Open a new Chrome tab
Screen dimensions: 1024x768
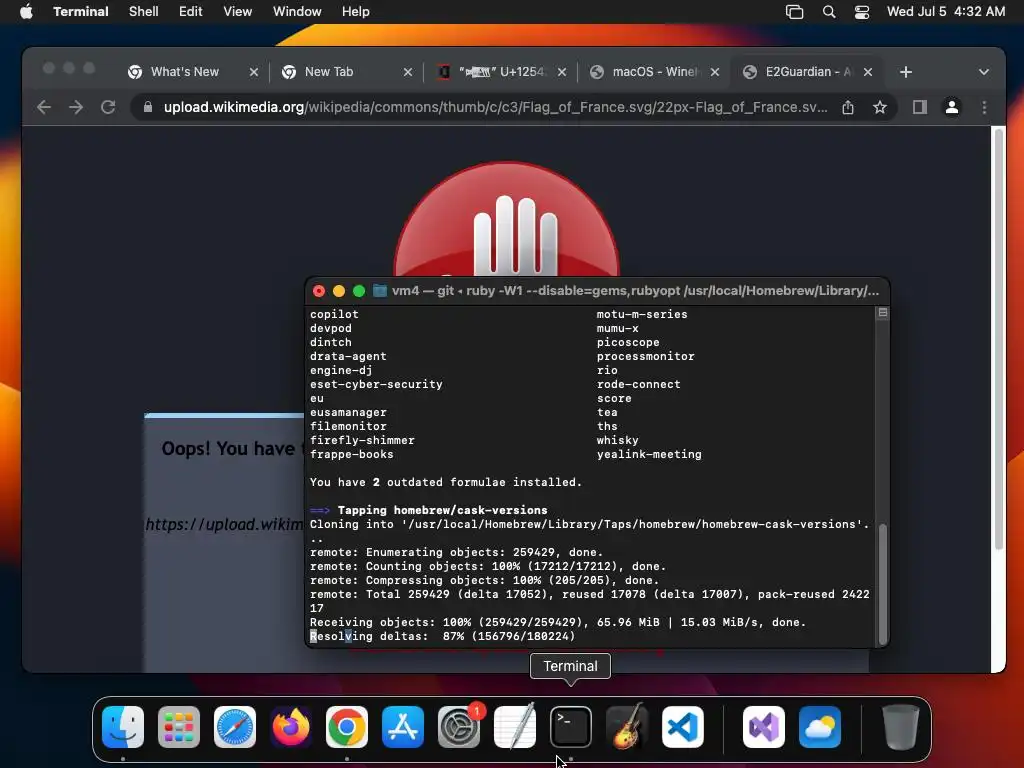coord(905,72)
